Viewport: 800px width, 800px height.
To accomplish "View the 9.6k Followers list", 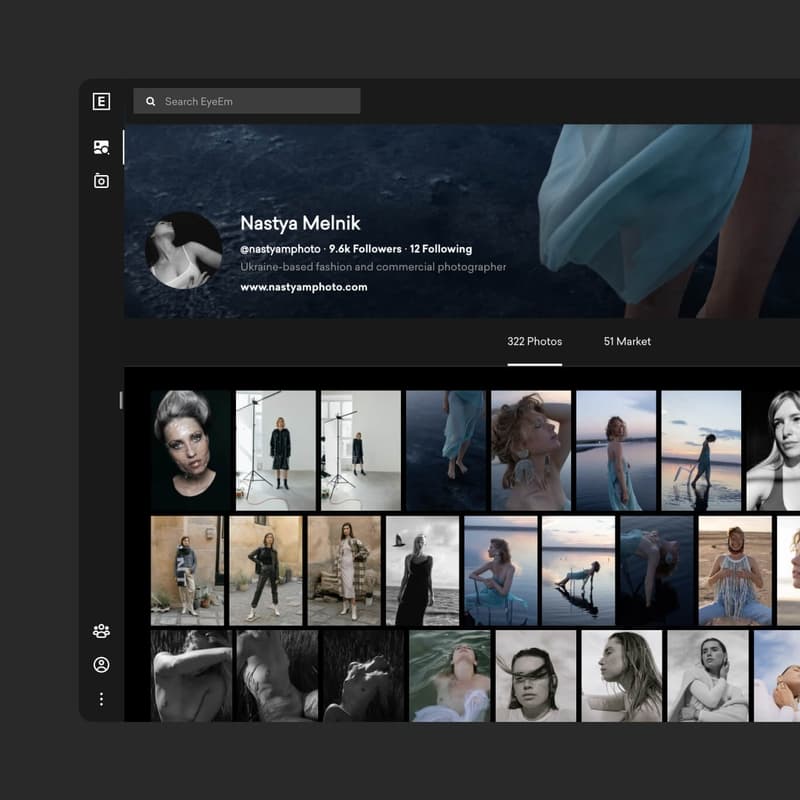I will click(x=365, y=249).
